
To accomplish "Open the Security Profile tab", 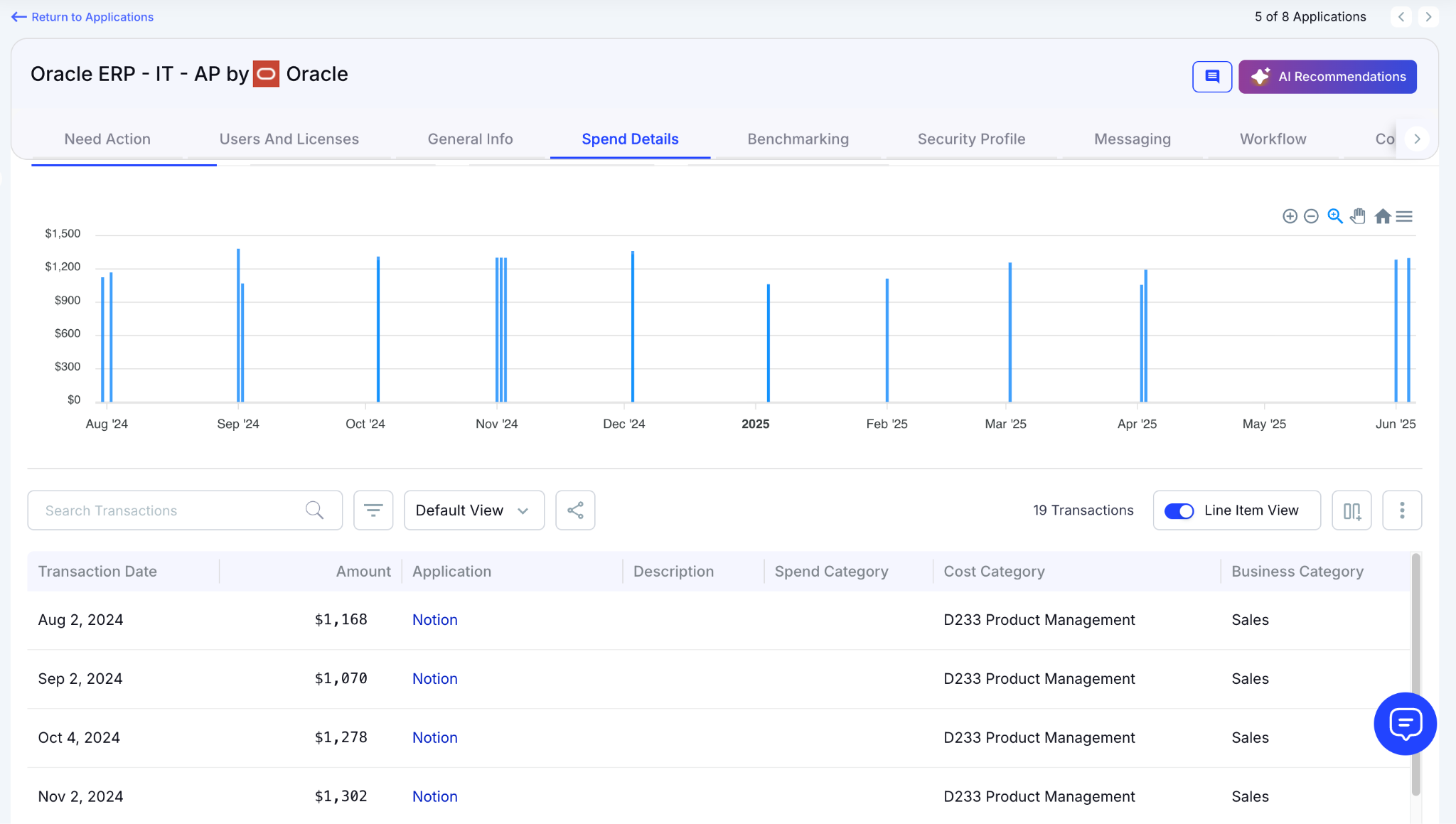I will pyautogui.click(x=971, y=139).
